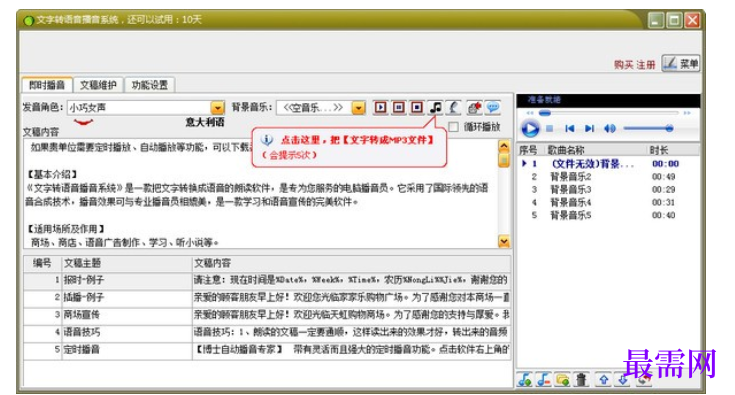Click the text area scroll down arrow
This screenshot has width=735, height=395.
(x=504, y=241)
